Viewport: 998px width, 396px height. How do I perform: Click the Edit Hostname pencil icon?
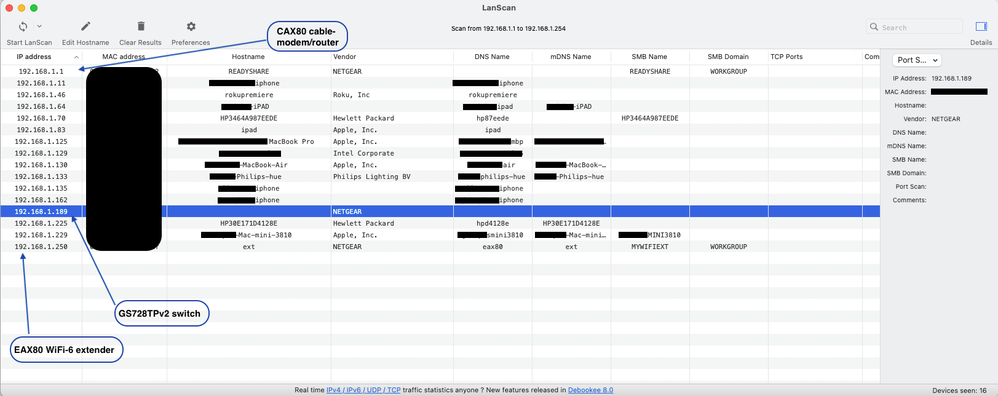85,27
